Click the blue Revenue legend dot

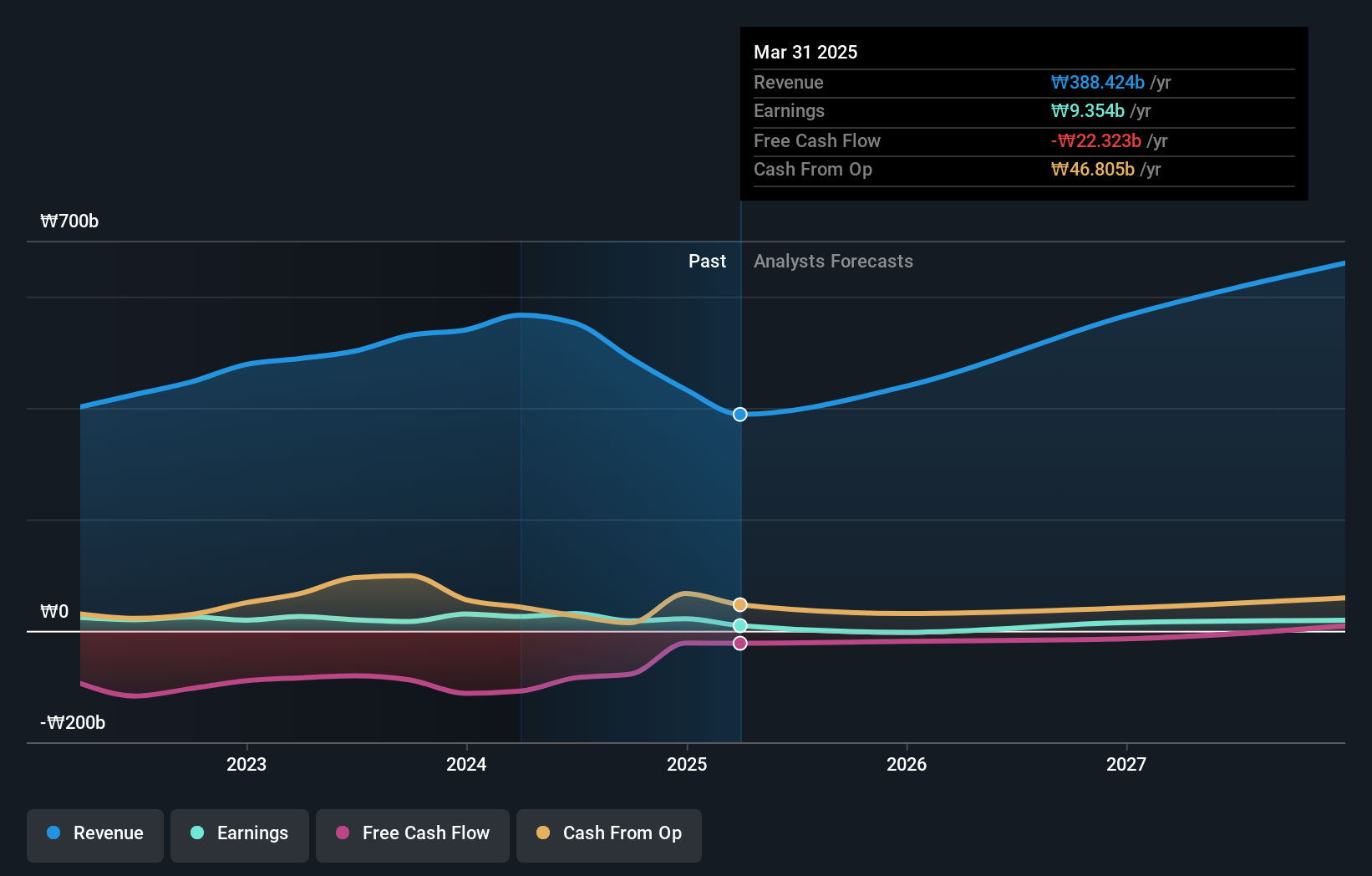coord(53,833)
